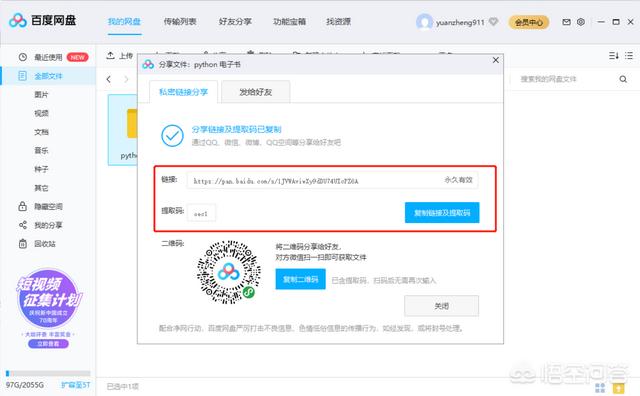Click the 已选中1项 status text
This screenshot has width=640, height=396.
122,386
